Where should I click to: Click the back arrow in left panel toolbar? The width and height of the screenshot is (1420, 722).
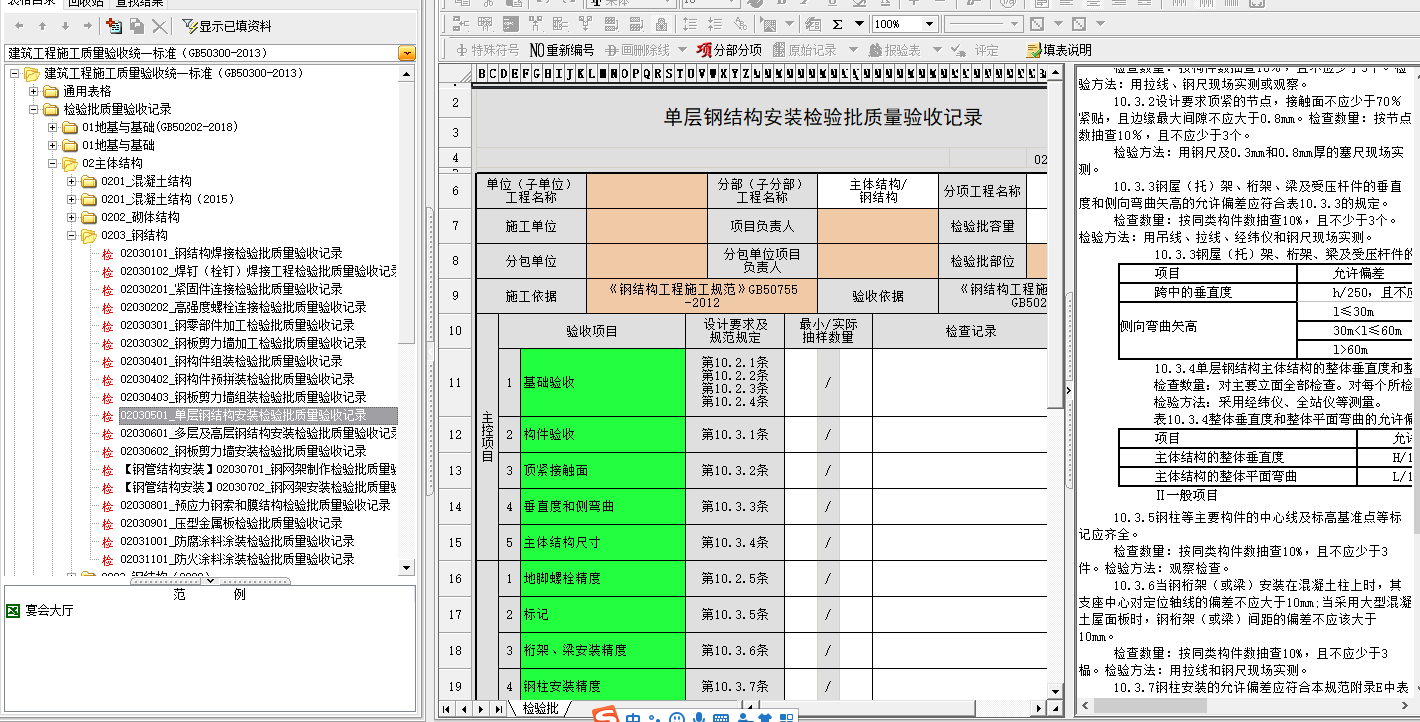pyautogui.click(x=19, y=25)
